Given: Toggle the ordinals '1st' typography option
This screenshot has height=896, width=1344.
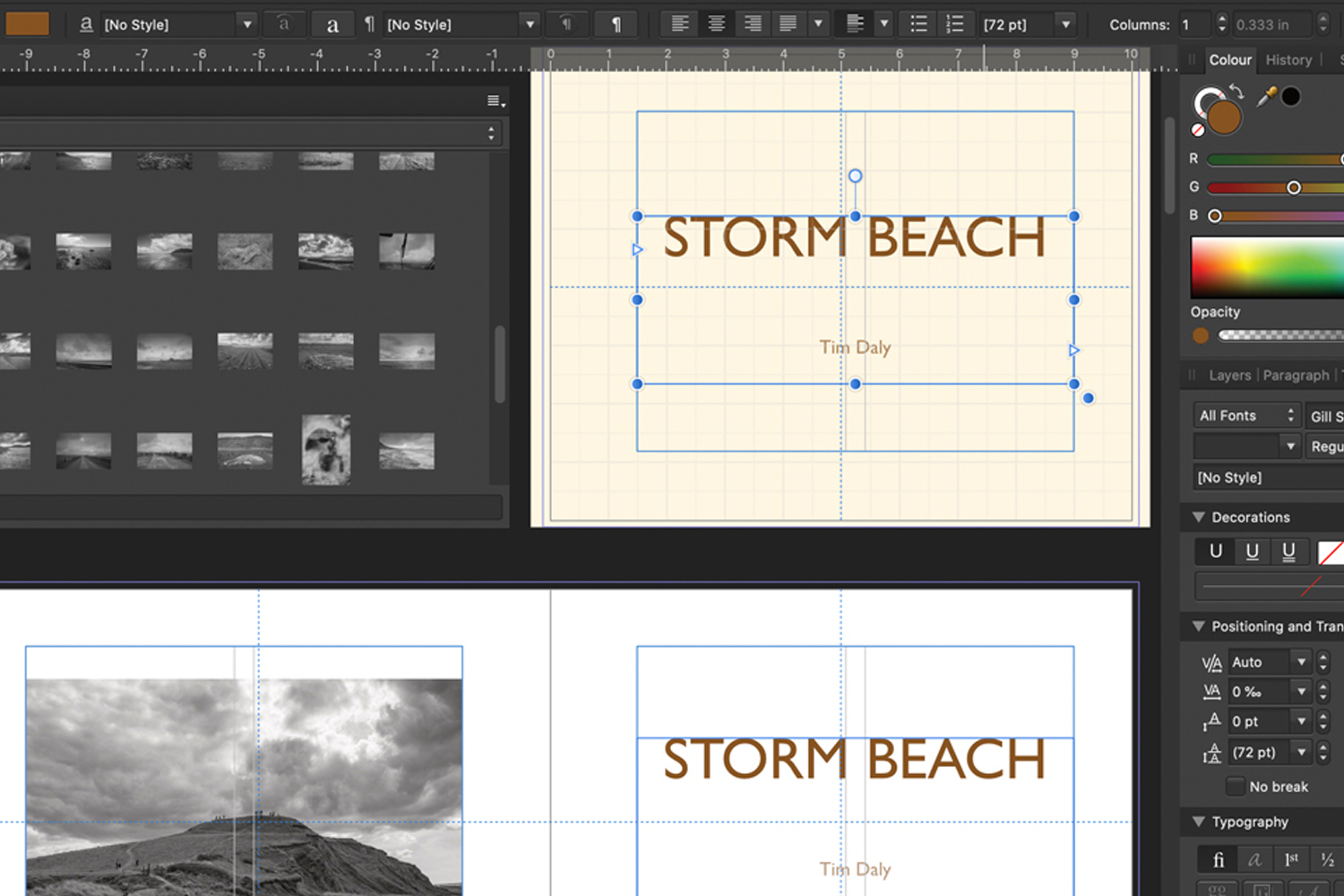Looking at the screenshot, I should tap(1291, 860).
